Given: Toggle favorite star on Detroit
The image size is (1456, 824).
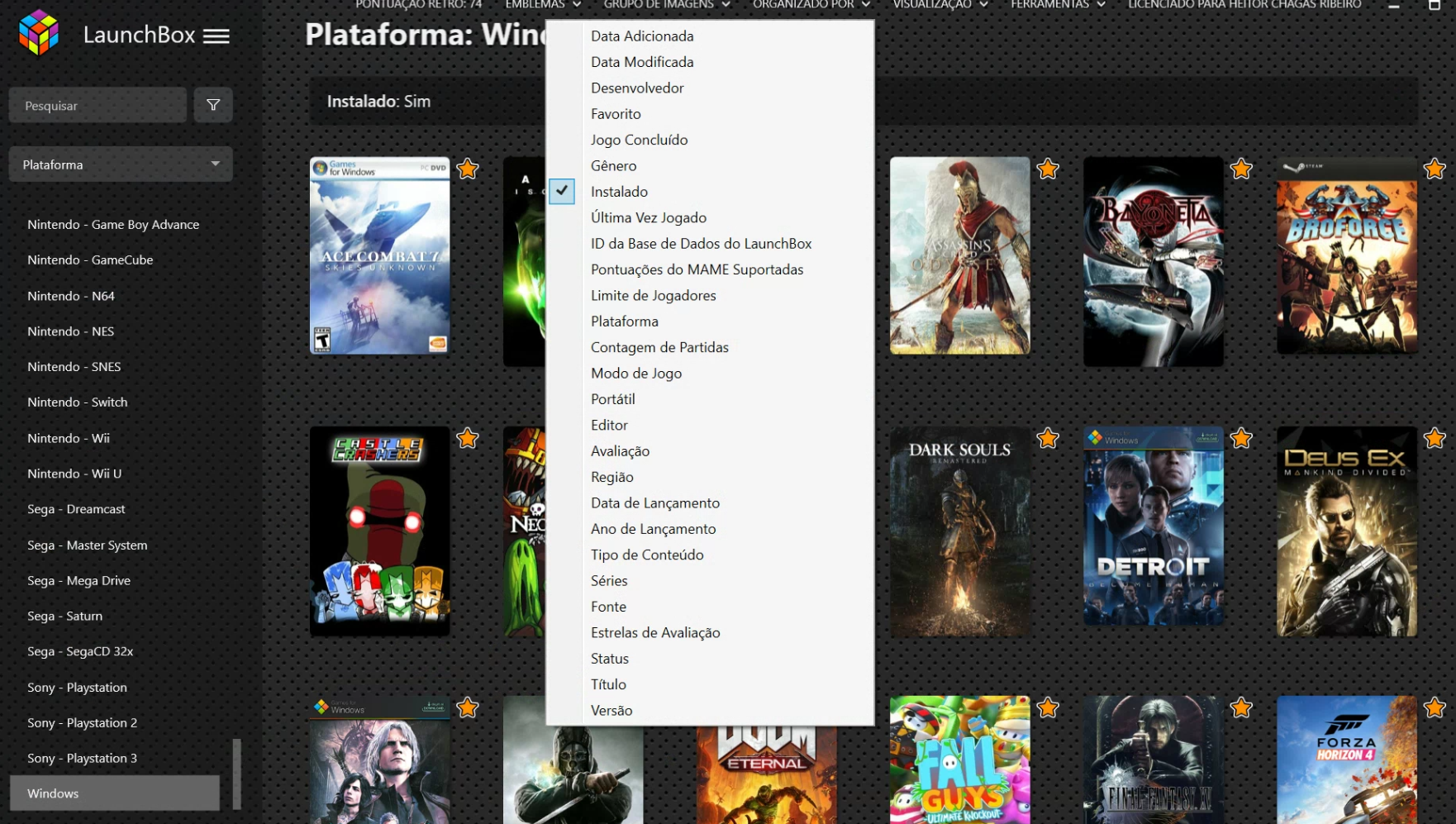Looking at the screenshot, I should (x=1241, y=438).
